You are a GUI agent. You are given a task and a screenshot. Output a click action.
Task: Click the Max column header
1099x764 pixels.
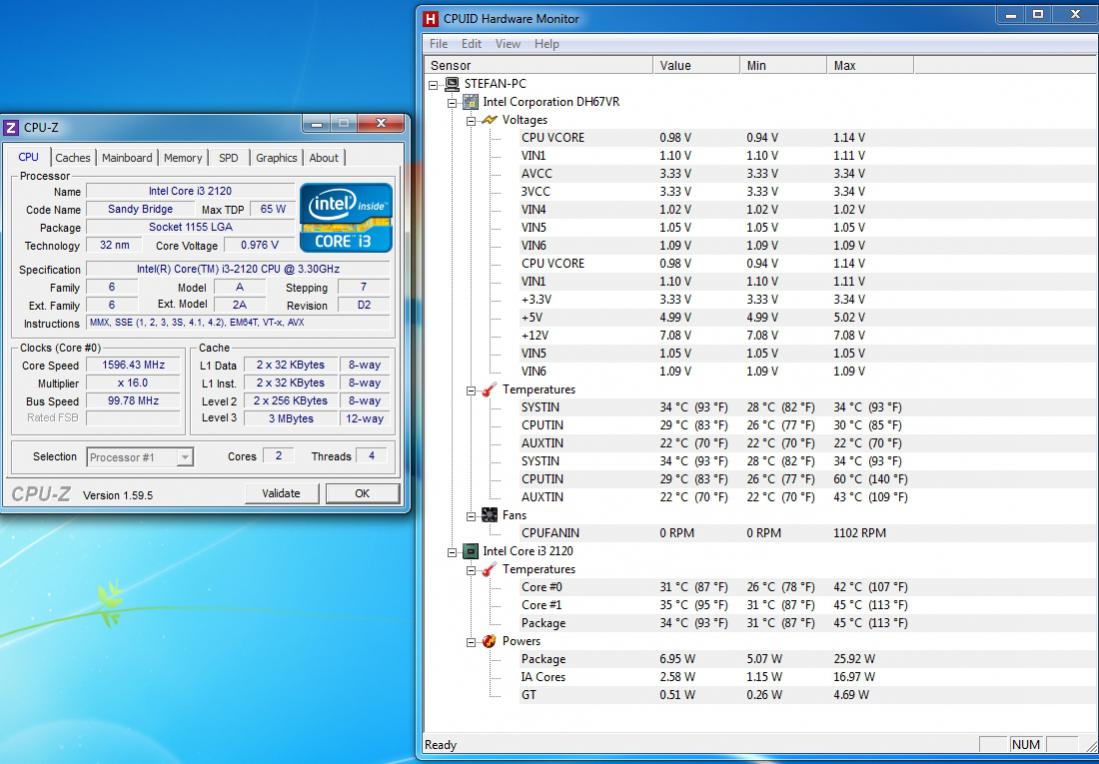point(870,65)
